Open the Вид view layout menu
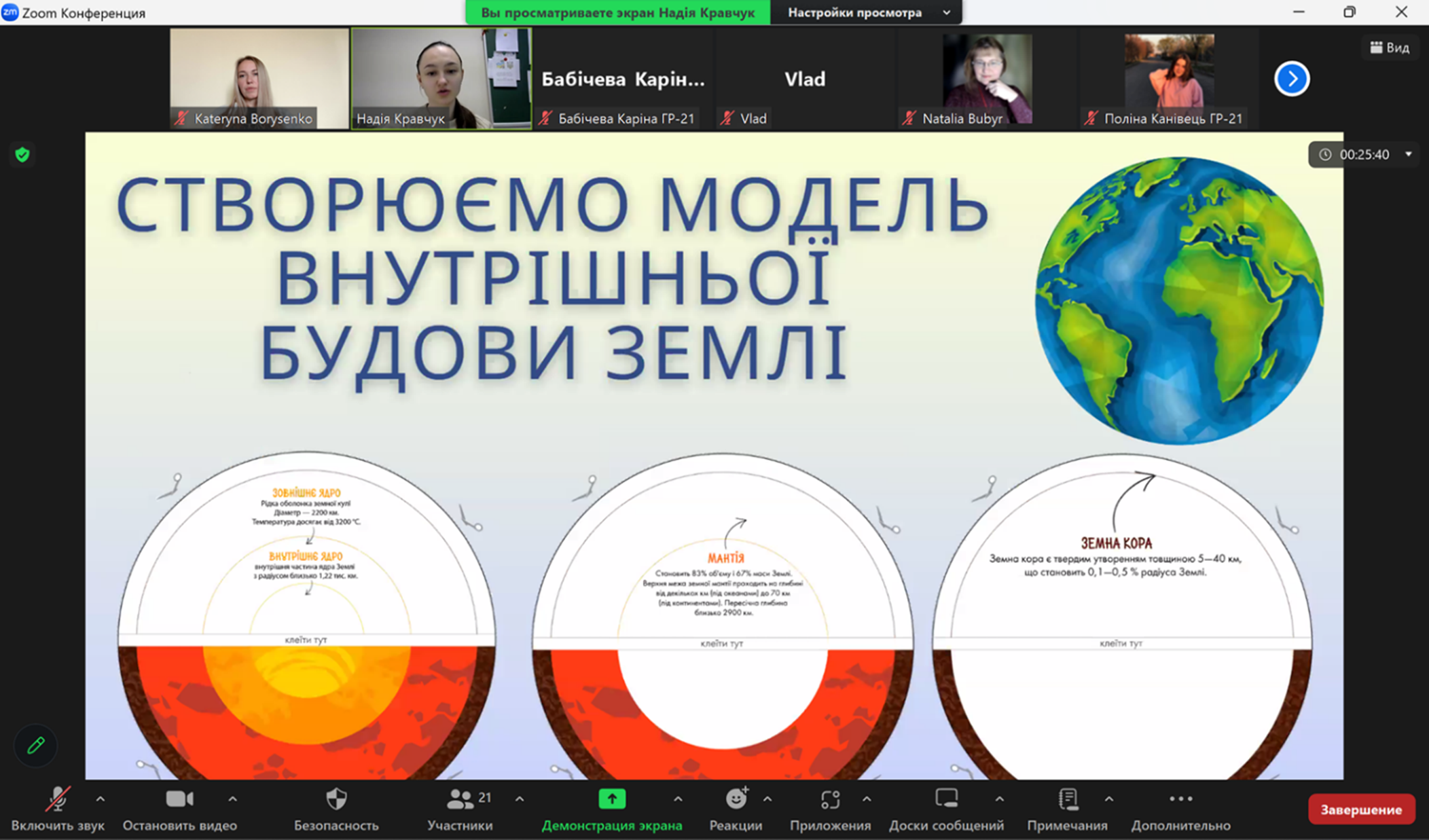Screen dimensions: 1429x840 1389,48
